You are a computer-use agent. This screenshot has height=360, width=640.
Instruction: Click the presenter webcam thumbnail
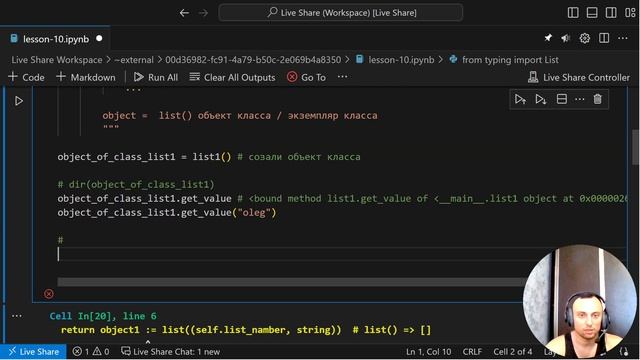[x=580, y=302]
